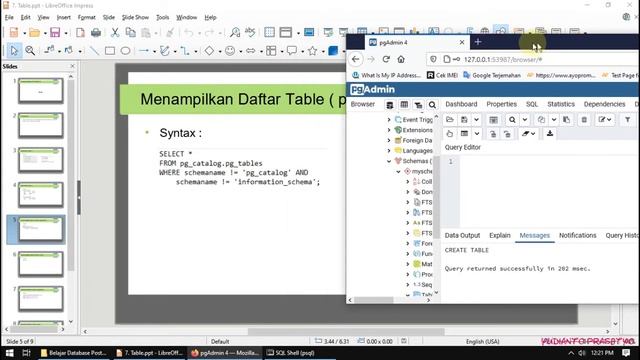Click the Google Terjemahan bookmark

[492, 75]
